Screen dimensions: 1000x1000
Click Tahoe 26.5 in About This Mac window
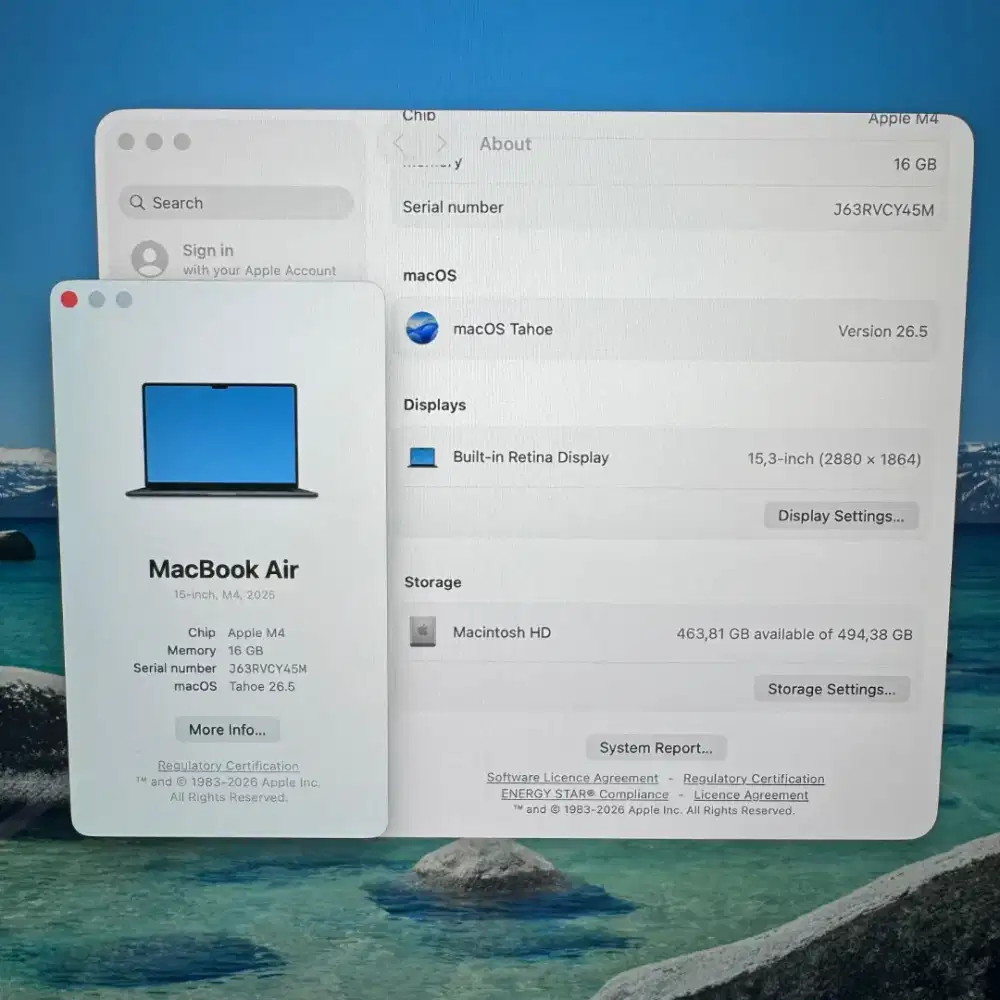262,686
